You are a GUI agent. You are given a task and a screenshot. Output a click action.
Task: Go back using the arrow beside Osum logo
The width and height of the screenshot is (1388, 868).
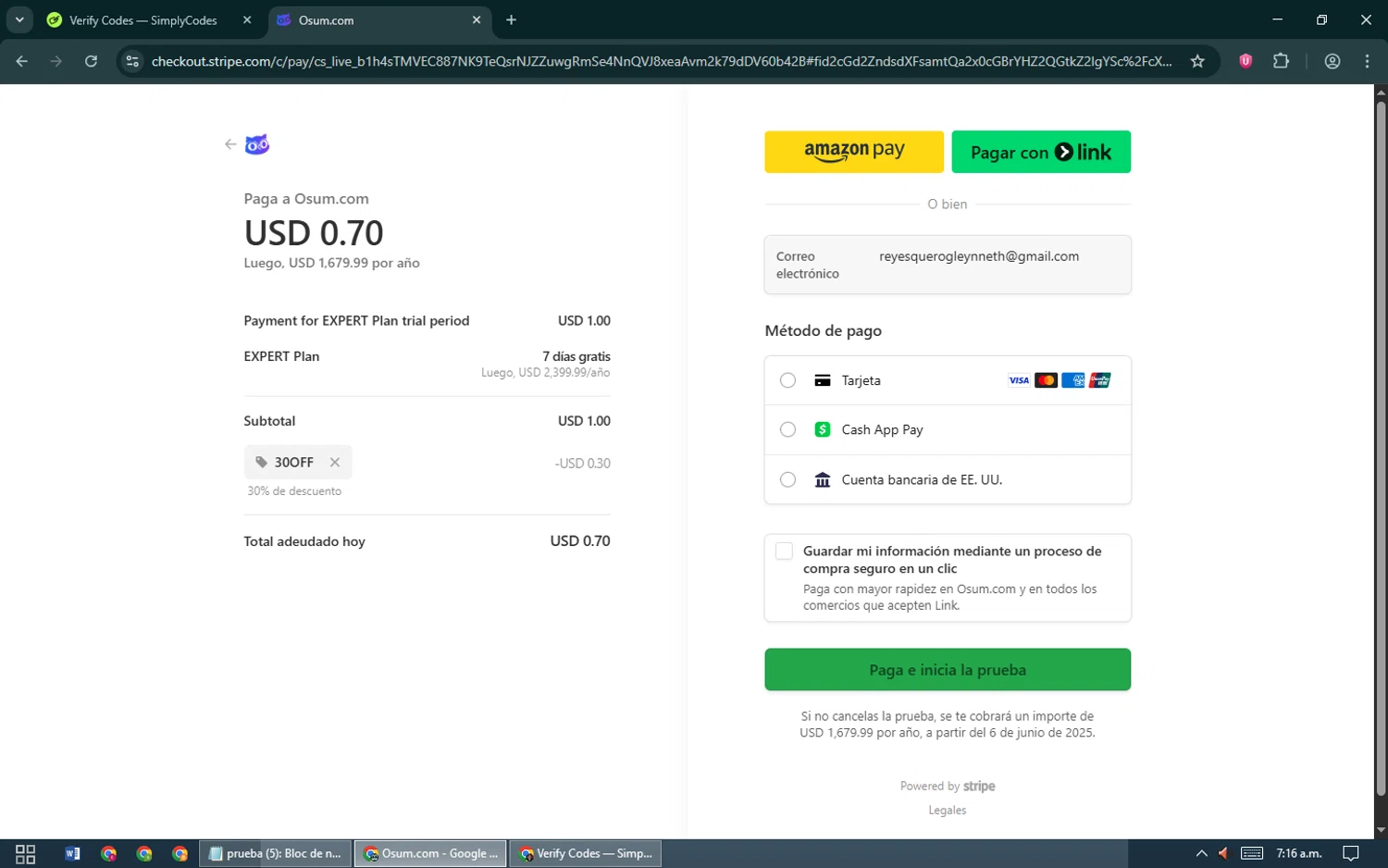point(230,144)
